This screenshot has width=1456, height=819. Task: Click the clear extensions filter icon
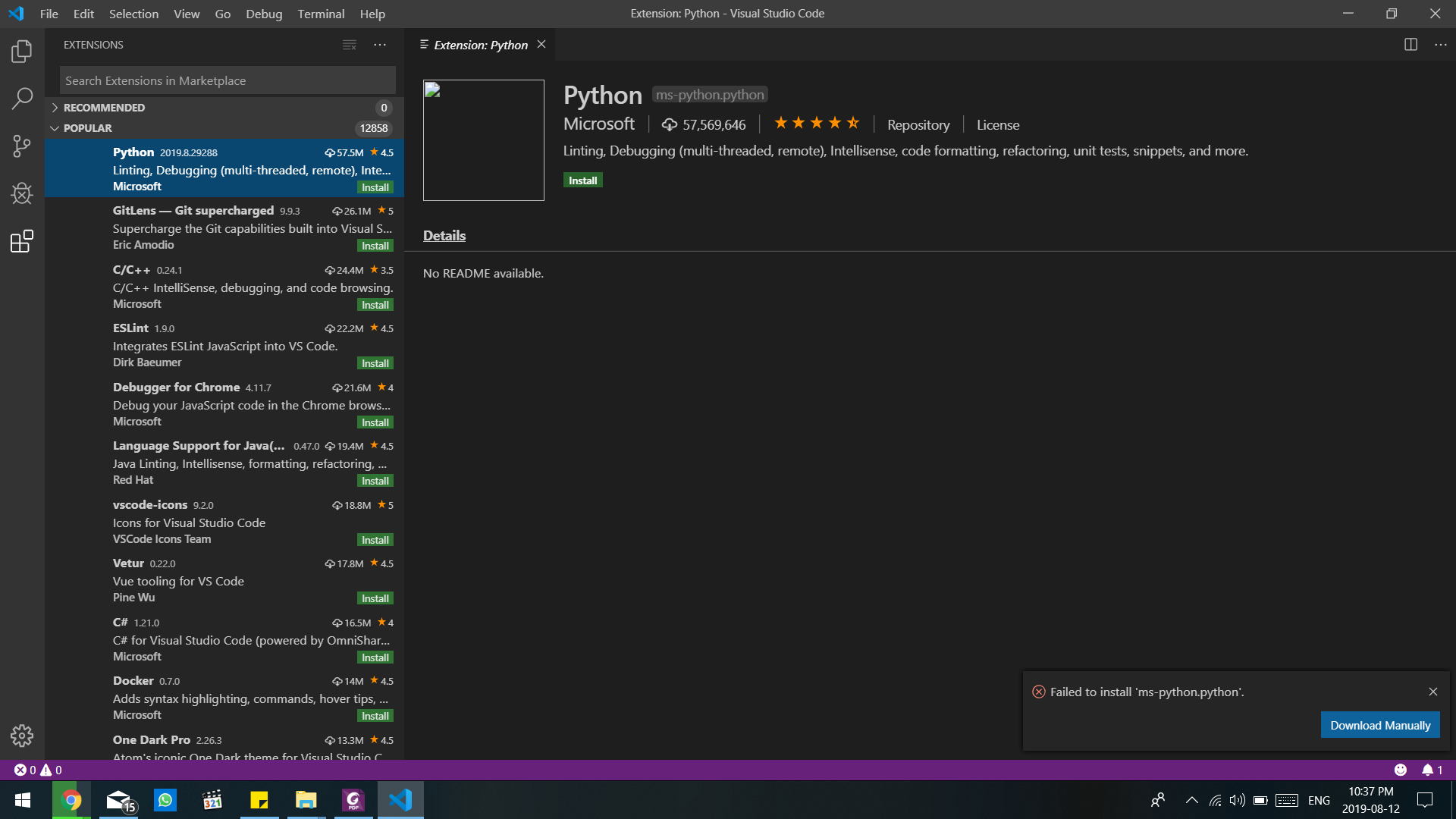350,45
